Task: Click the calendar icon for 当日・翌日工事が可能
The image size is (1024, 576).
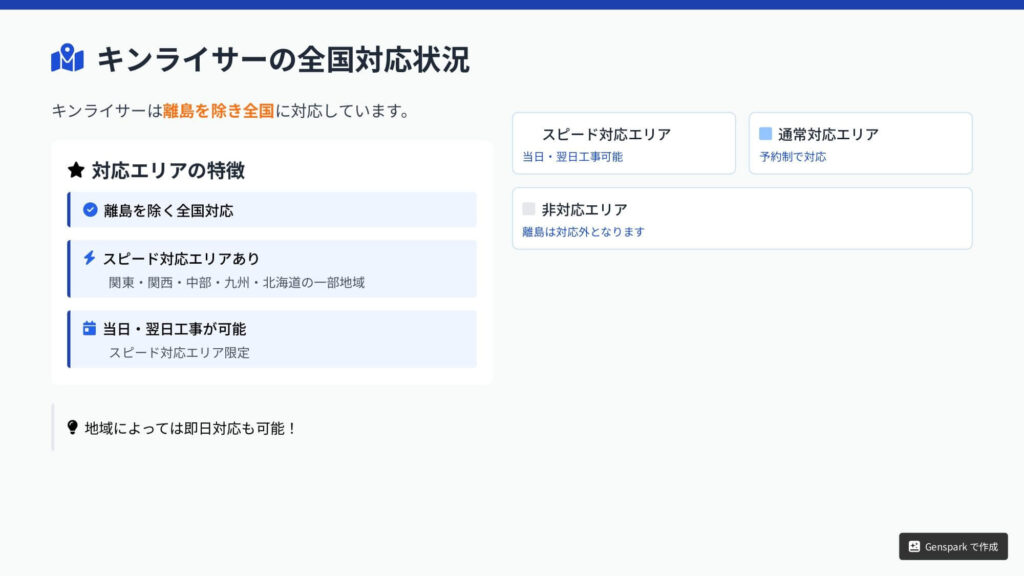Action: (x=89, y=328)
